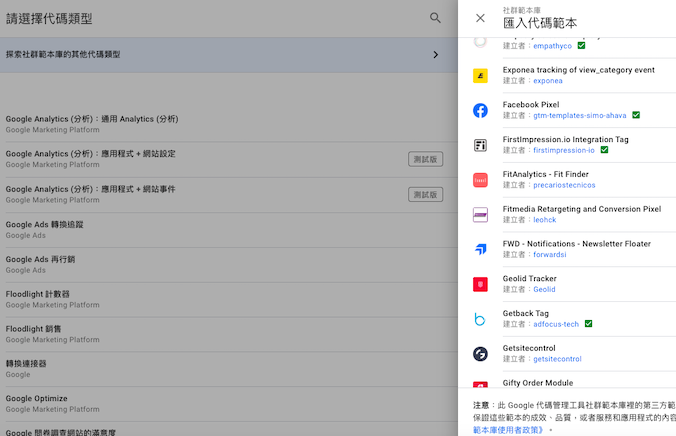Select Fitmedia Retargeting and Conversion Pixel template

(582, 209)
